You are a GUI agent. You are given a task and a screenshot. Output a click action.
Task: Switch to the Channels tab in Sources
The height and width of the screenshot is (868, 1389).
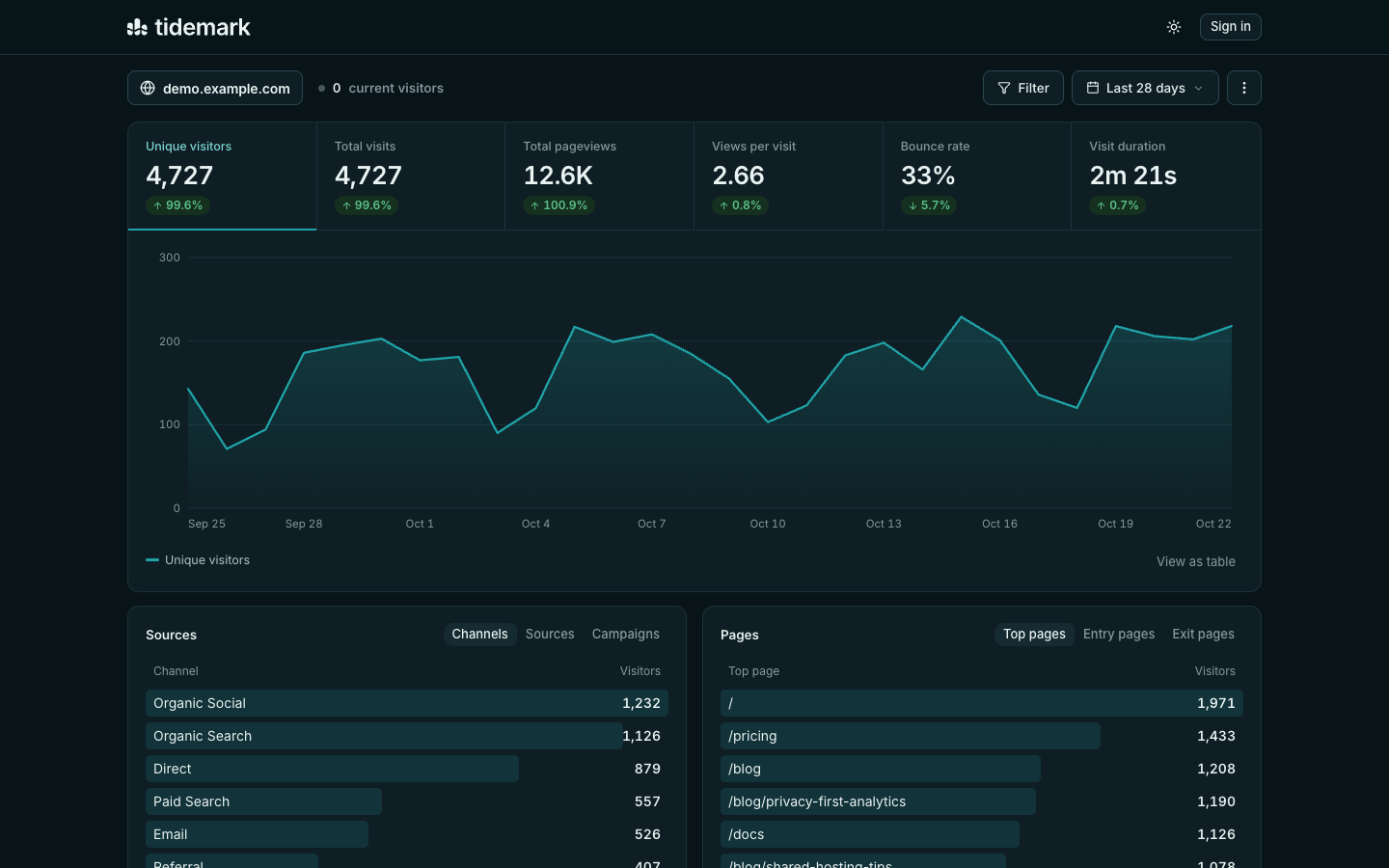point(479,634)
